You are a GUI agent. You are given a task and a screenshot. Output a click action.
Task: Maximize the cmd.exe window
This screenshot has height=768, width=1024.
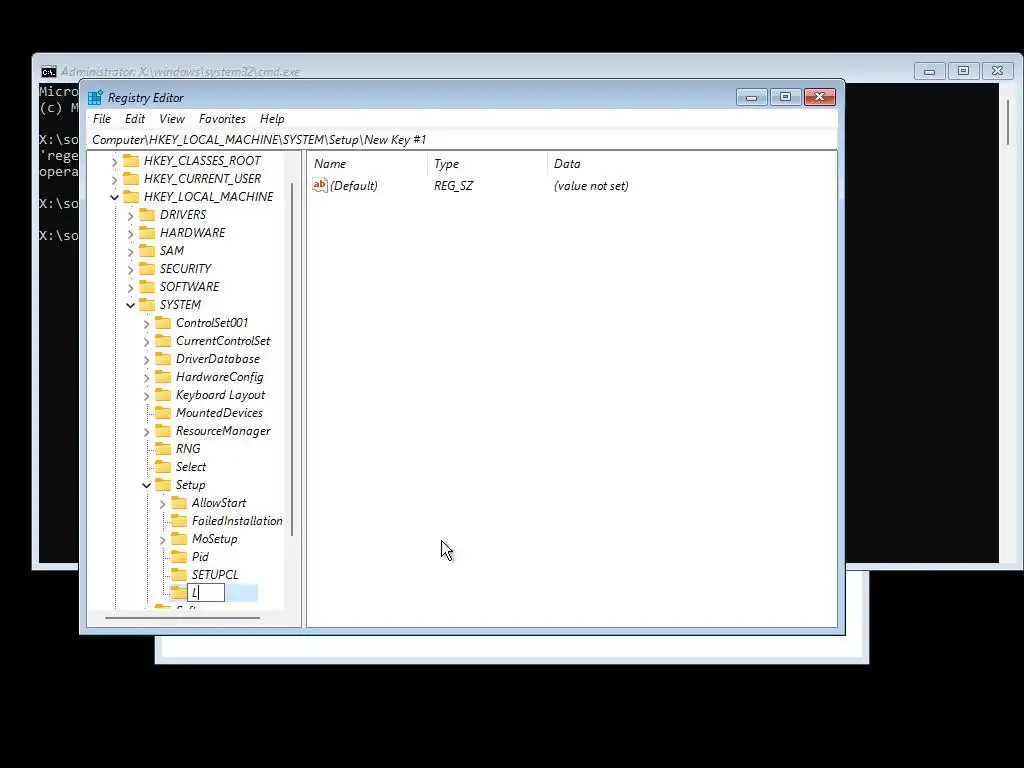coord(963,71)
